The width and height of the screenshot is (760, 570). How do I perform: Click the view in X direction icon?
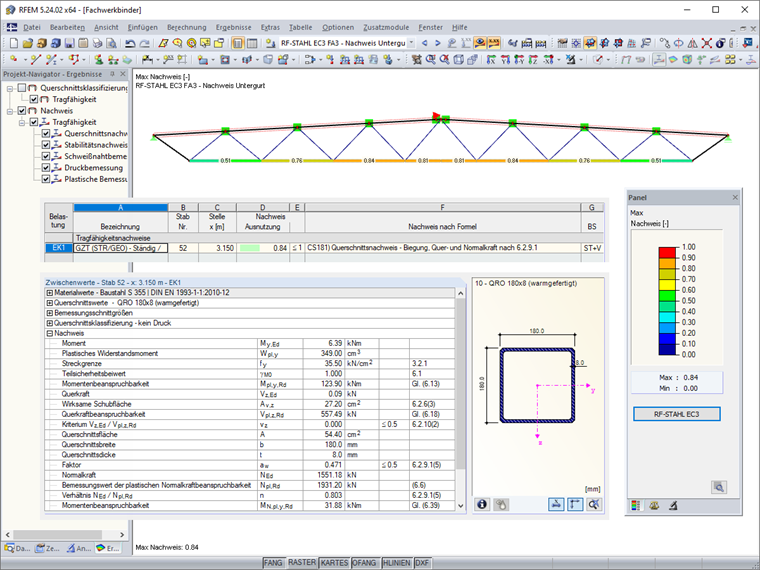pyautogui.click(x=491, y=60)
